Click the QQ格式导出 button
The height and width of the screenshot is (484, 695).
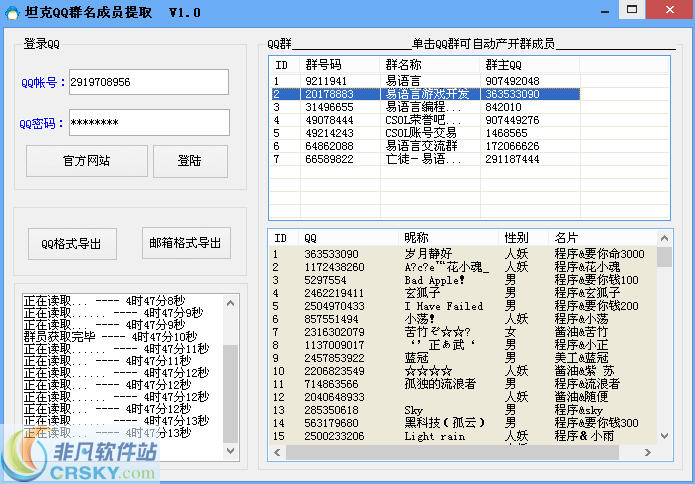tap(72, 244)
